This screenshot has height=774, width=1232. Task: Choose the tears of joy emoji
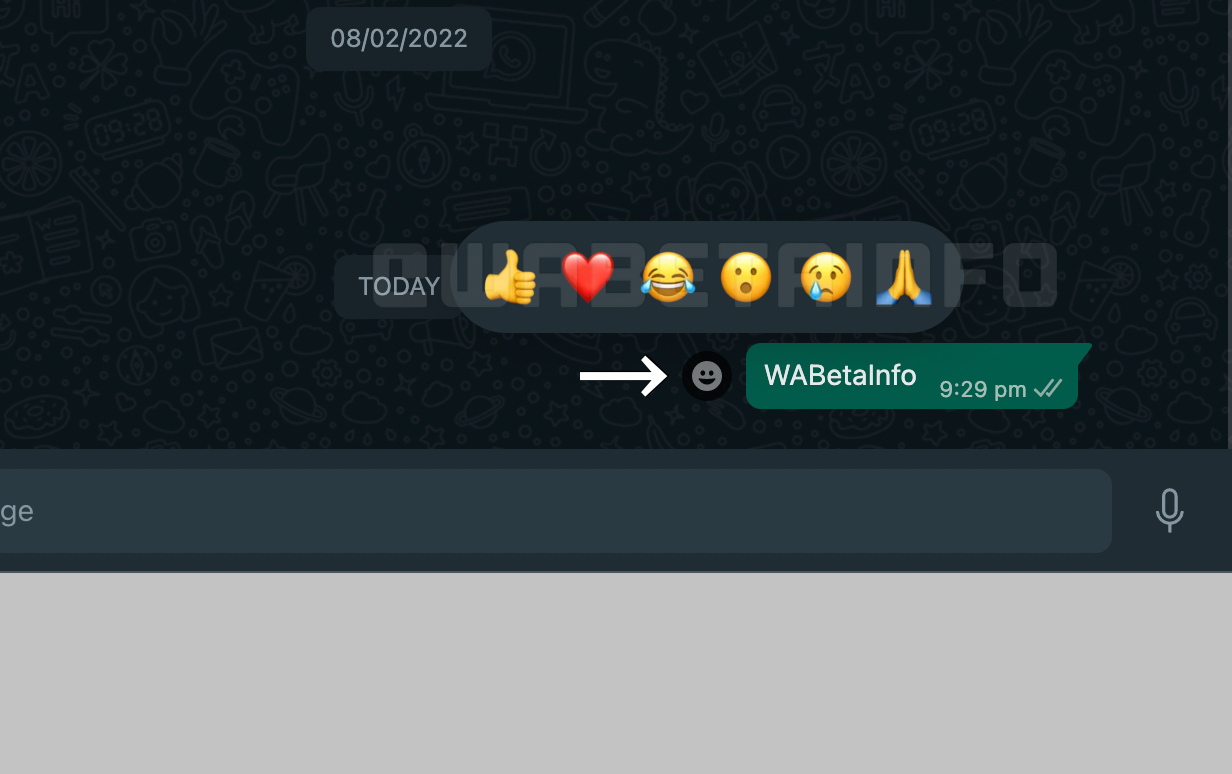[x=668, y=277]
